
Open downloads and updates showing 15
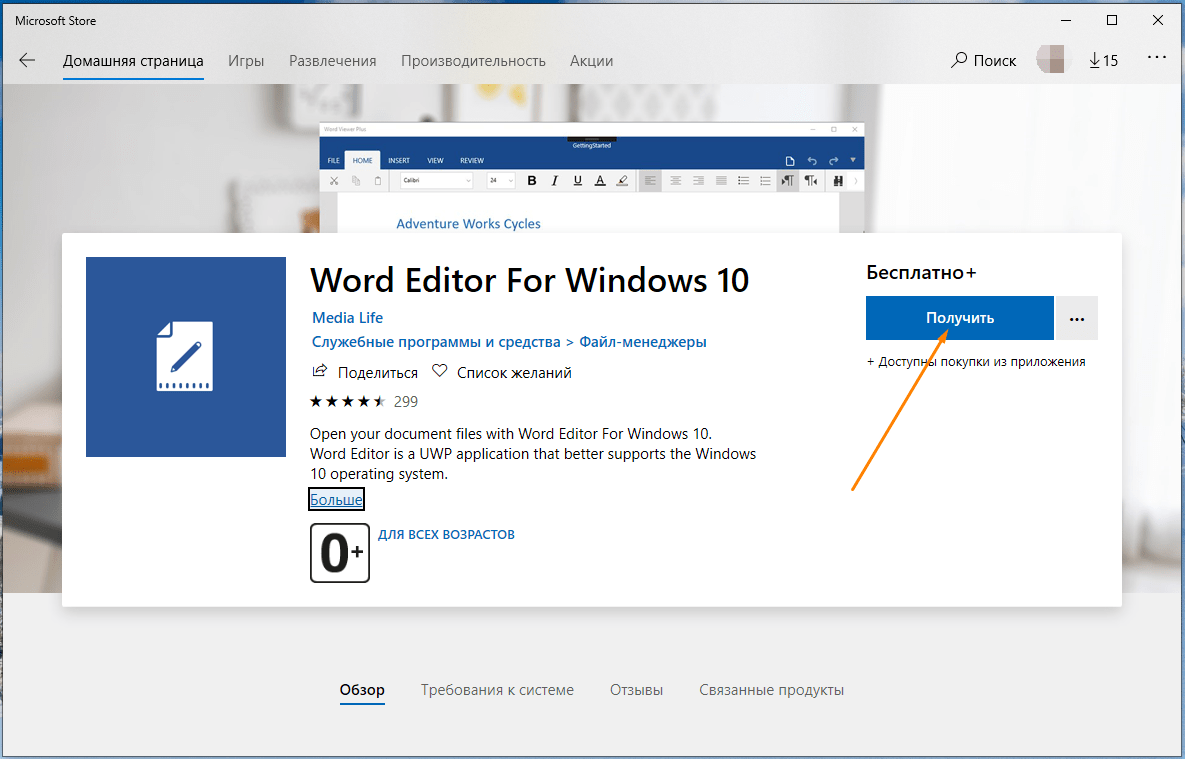(1103, 60)
